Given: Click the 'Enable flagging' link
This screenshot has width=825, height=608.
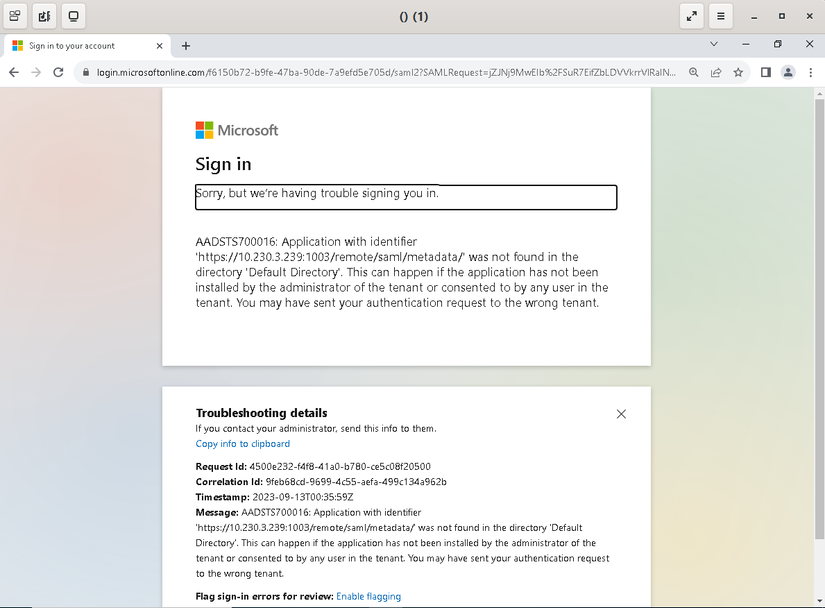Looking at the screenshot, I should point(368,596).
